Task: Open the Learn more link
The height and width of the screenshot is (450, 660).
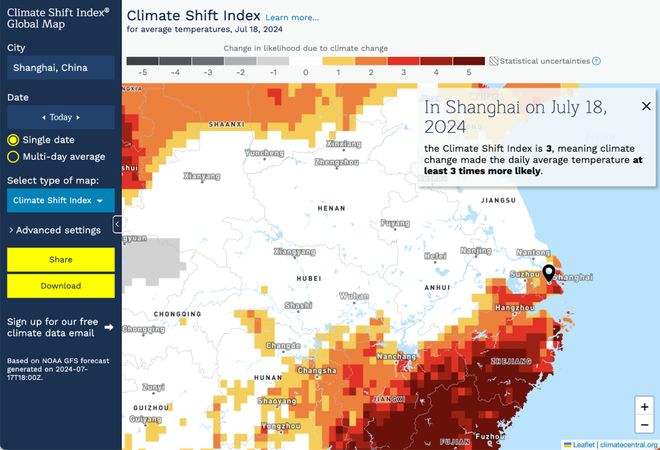Action: click(292, 18)
